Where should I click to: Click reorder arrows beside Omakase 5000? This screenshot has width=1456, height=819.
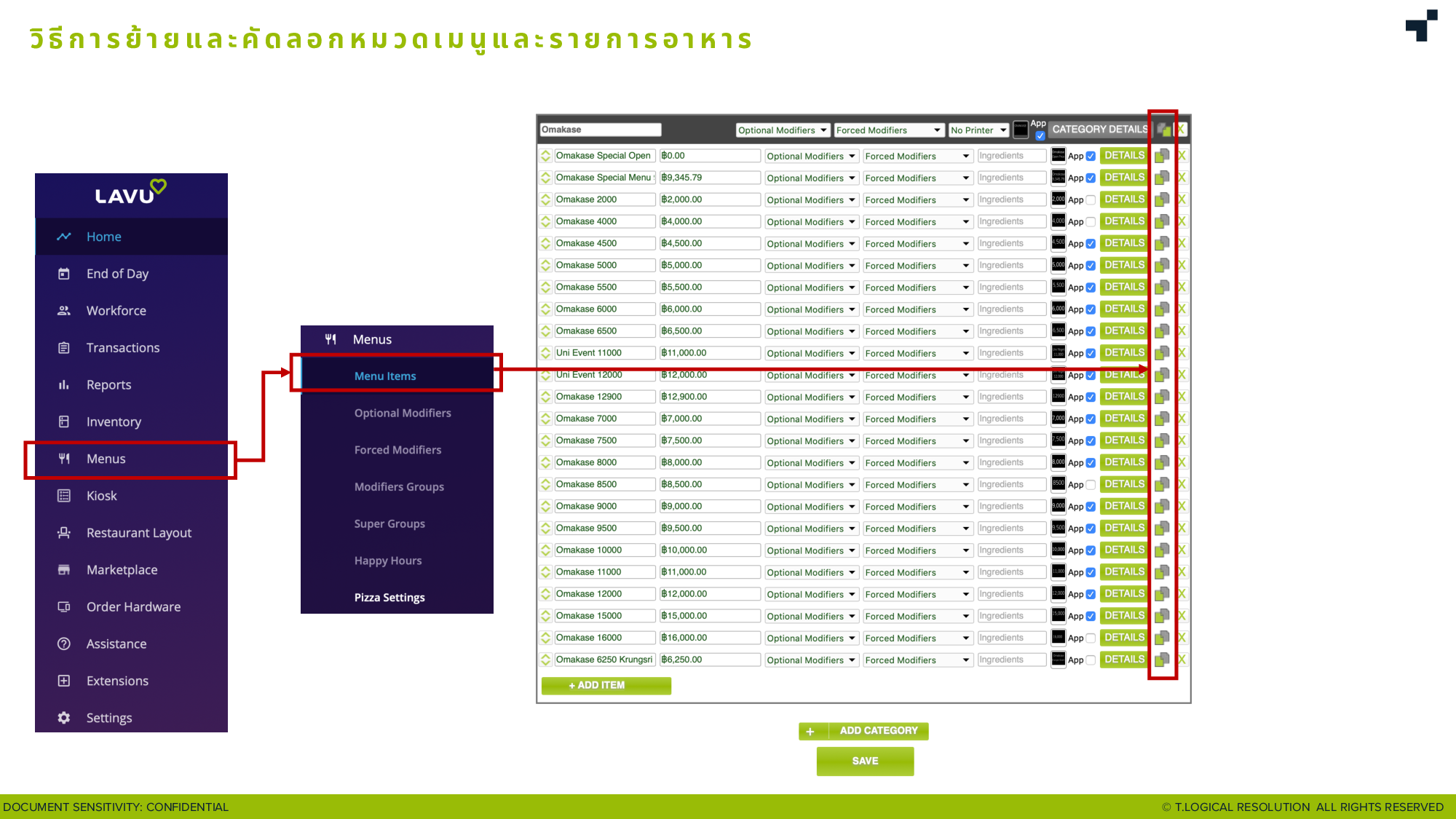click(x=546, y=266)
